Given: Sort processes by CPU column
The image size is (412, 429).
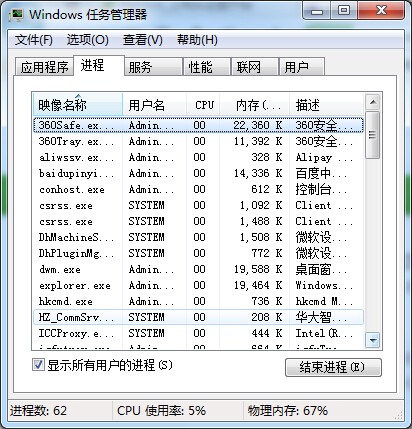Looking at the screenshot, I should (x=203, y=105).
